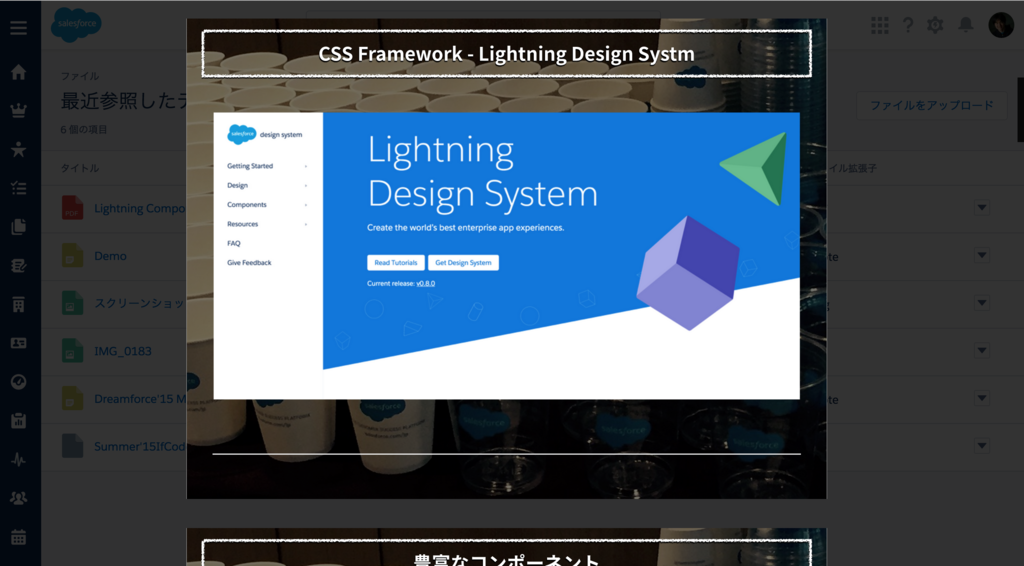
Task: Click Get Design System button
Action: click(x=463, y=262)
